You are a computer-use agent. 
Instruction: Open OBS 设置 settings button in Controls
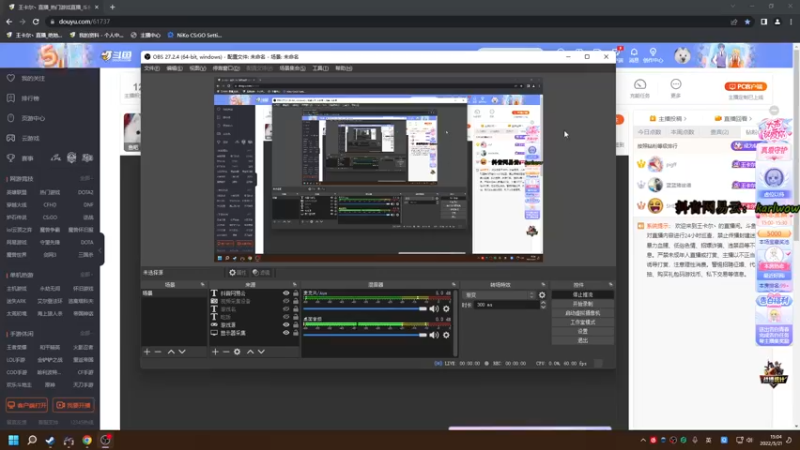[582, 332]
